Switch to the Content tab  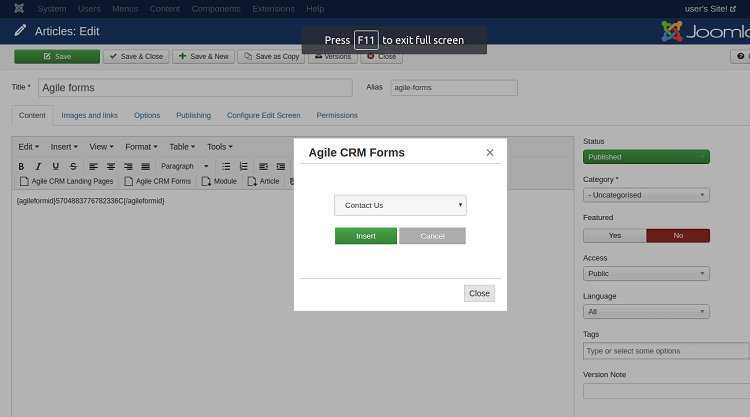tap(32, 115)
